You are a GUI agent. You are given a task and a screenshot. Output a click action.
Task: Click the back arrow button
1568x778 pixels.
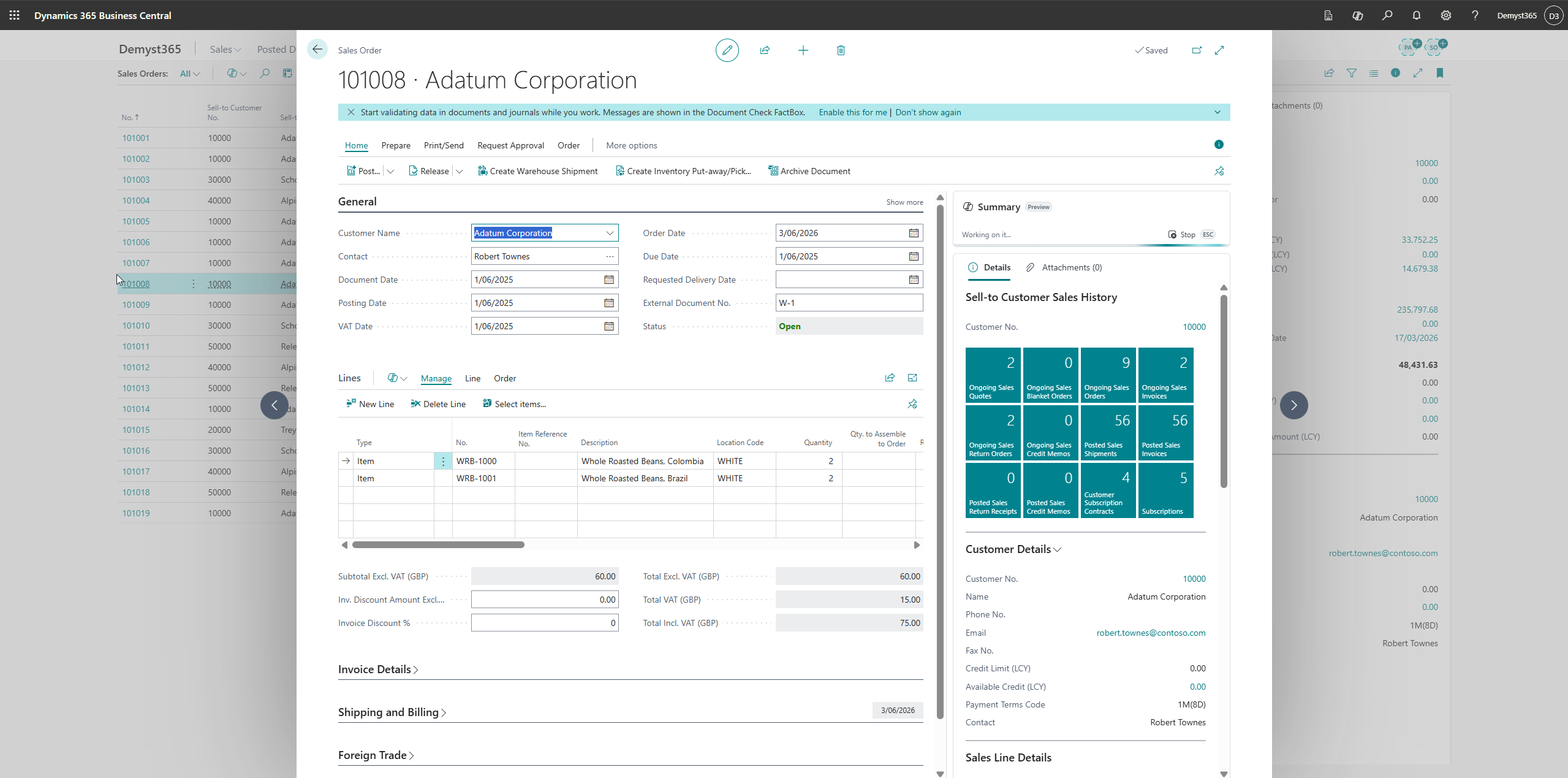pyautogui.click(x=317, y=50)
